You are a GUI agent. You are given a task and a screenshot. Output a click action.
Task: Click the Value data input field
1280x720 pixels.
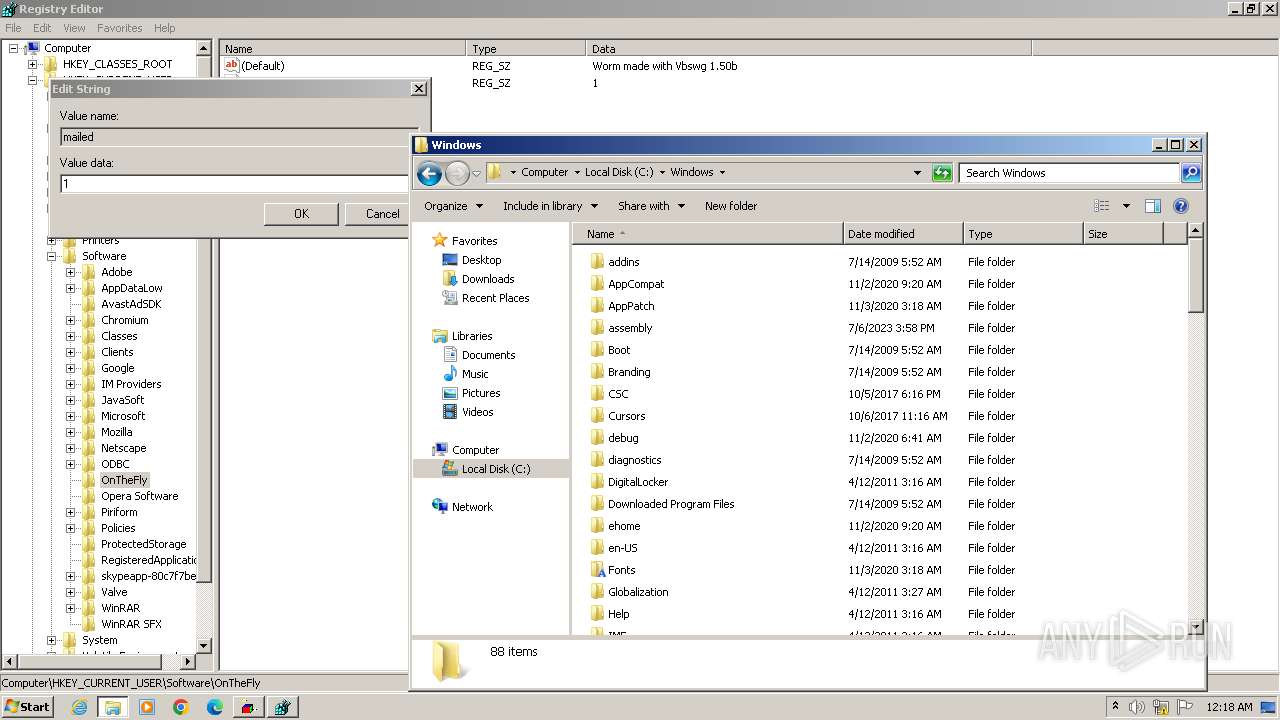click(x=235, y=184)
